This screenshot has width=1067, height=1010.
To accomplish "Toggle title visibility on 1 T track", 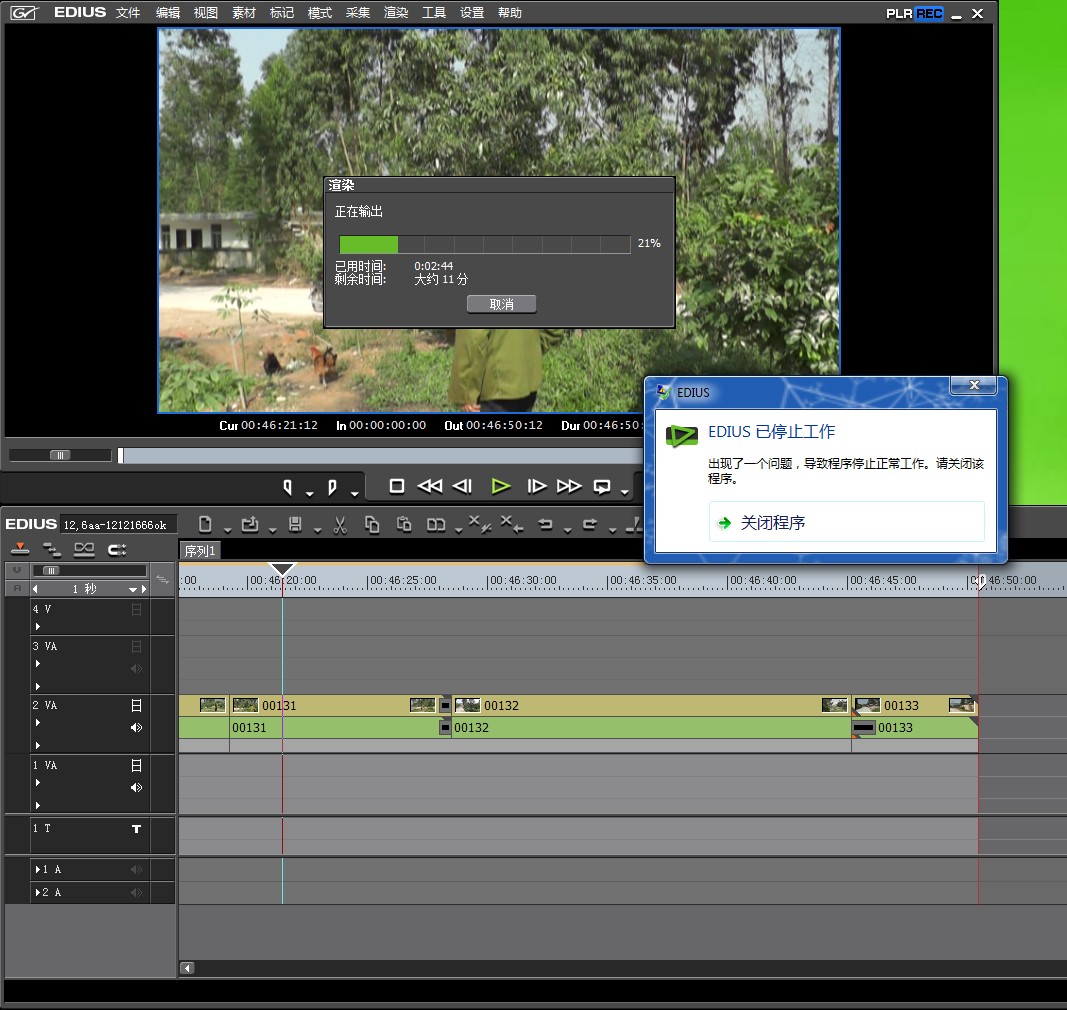I will point(136,829).
